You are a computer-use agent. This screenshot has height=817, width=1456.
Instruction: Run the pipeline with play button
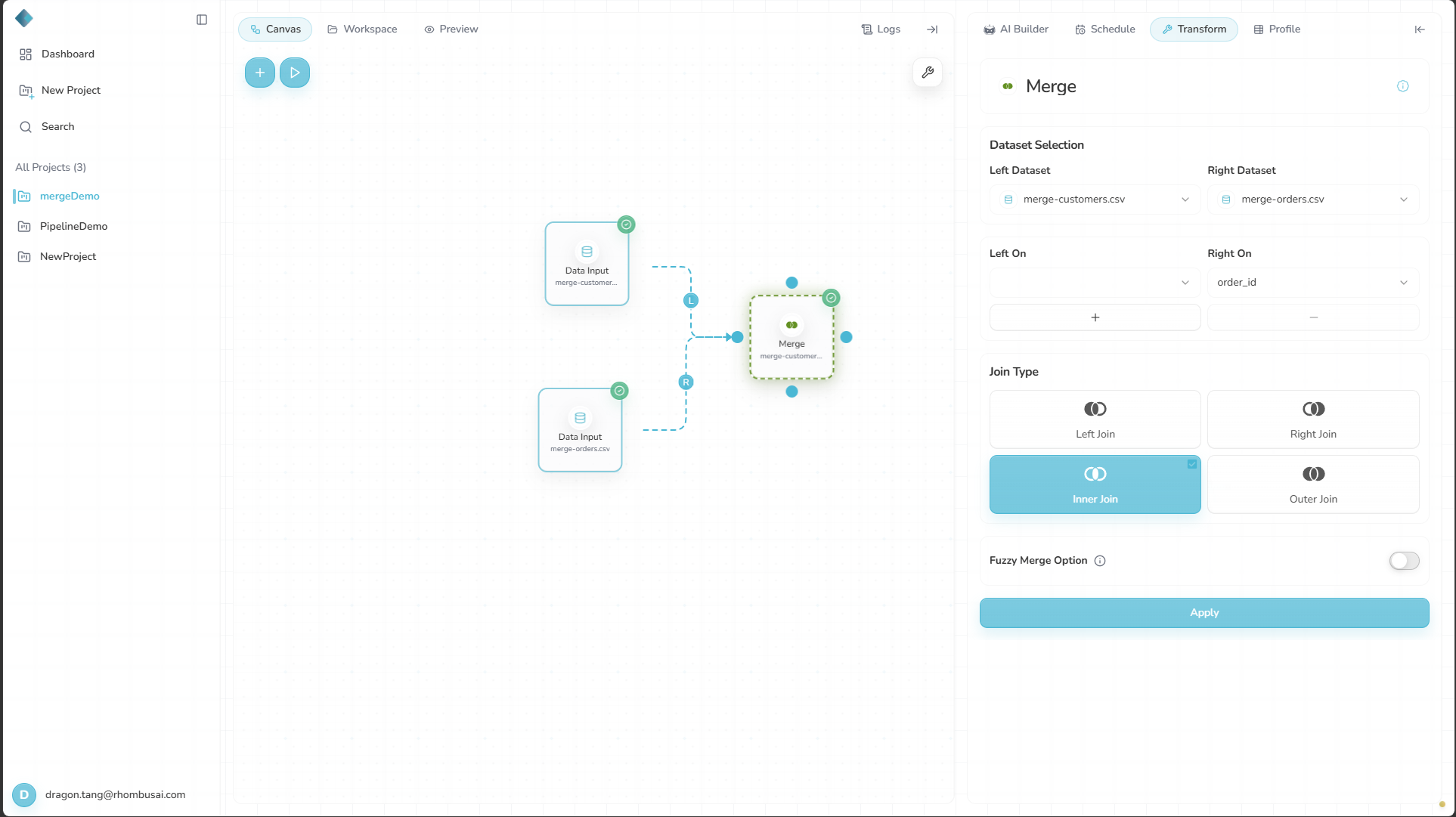pos(295,73)
